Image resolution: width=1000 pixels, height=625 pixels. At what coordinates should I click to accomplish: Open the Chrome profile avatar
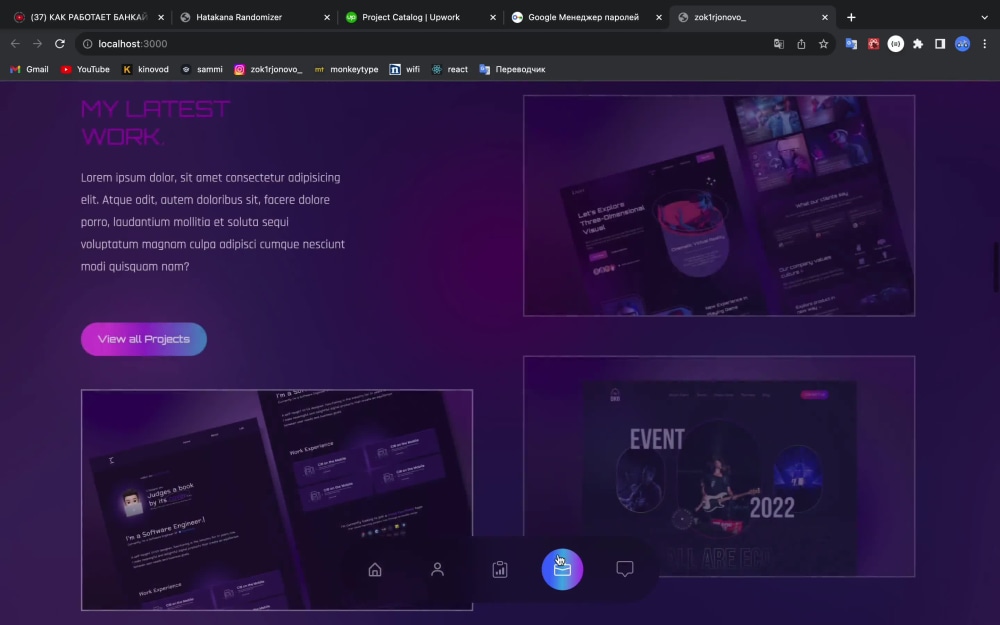[962, 44]
